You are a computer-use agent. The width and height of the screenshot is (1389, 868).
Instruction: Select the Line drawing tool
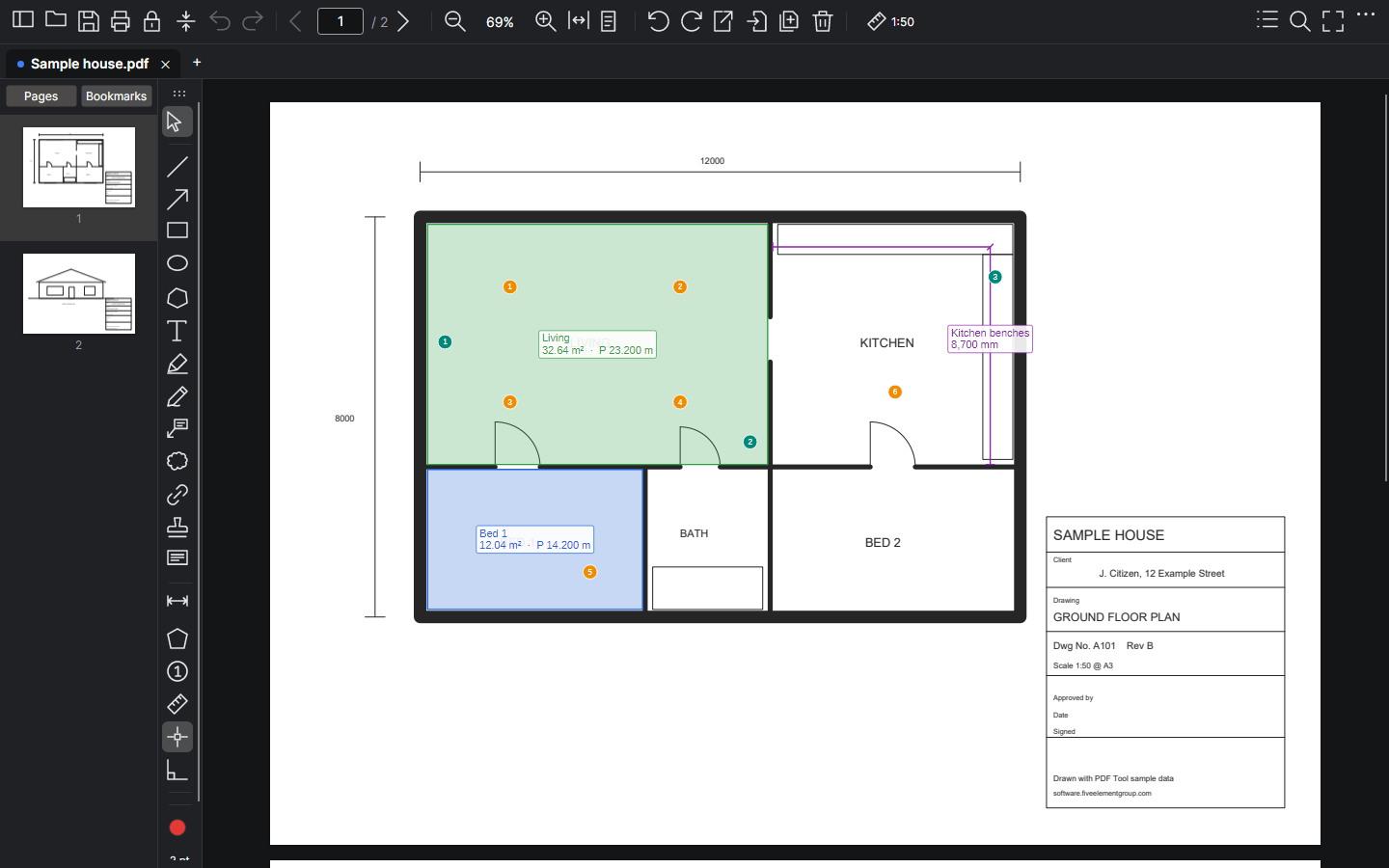177,167
